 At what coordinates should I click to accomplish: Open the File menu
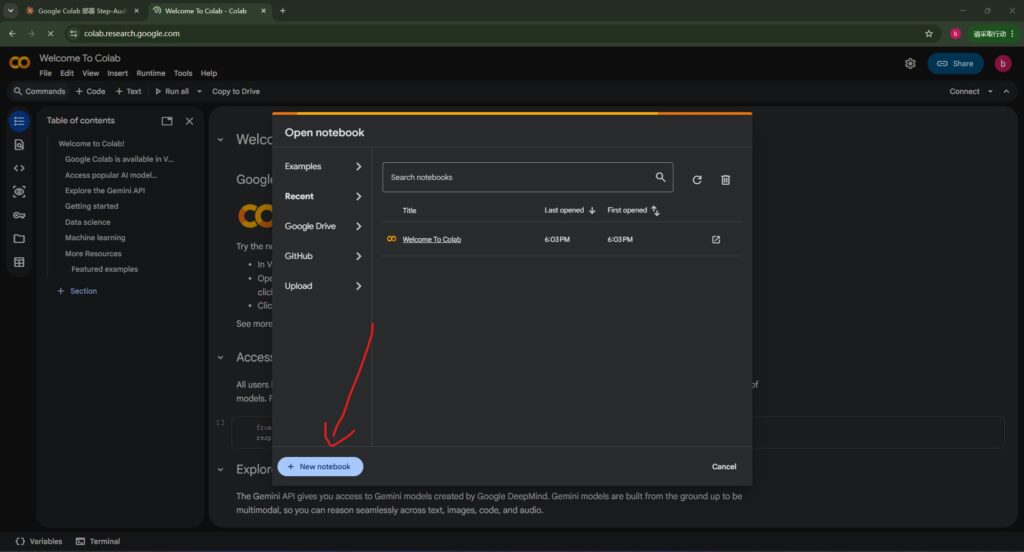(45, 73)
